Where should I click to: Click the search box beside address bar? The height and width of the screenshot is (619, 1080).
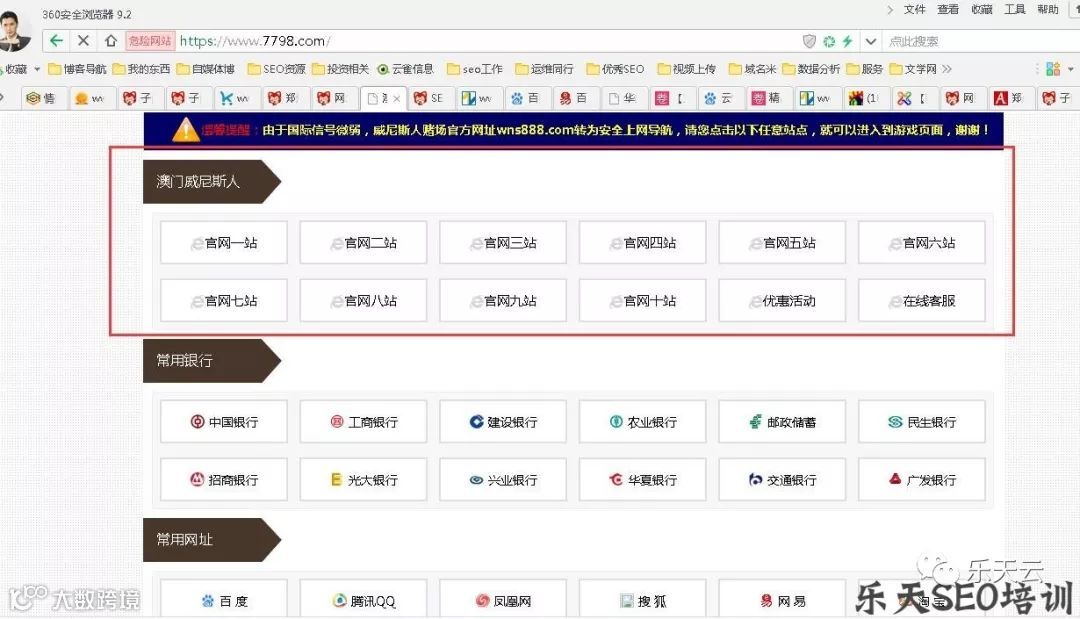click(982, 41)
